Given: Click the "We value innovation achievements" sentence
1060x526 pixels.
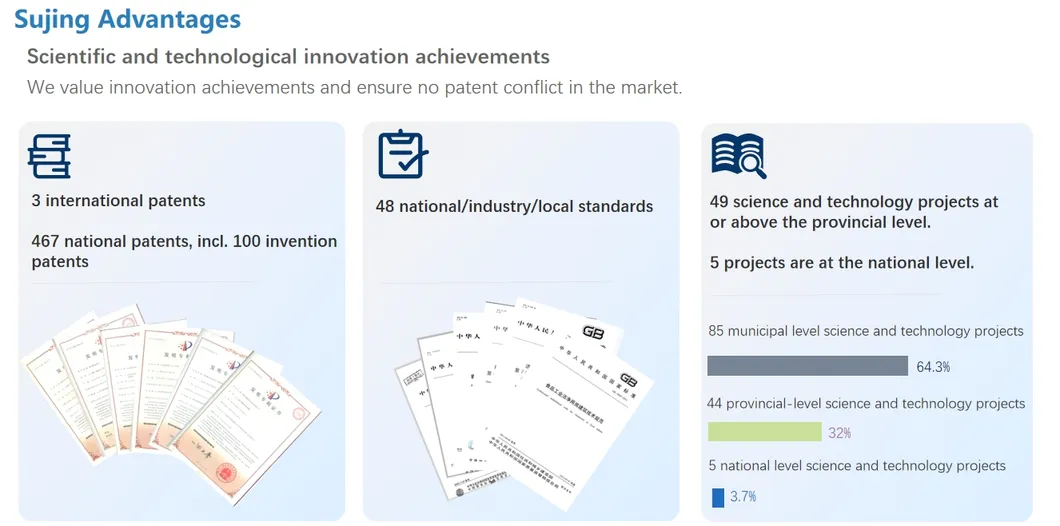Looking at the screenshot, I should point(354,87).
